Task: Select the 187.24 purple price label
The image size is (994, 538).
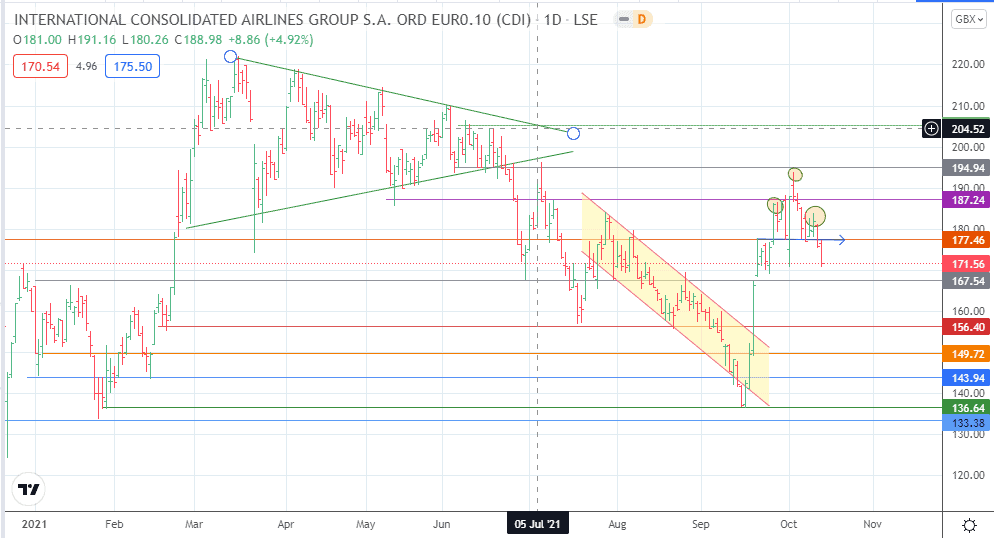Action: tap(968, 200)
